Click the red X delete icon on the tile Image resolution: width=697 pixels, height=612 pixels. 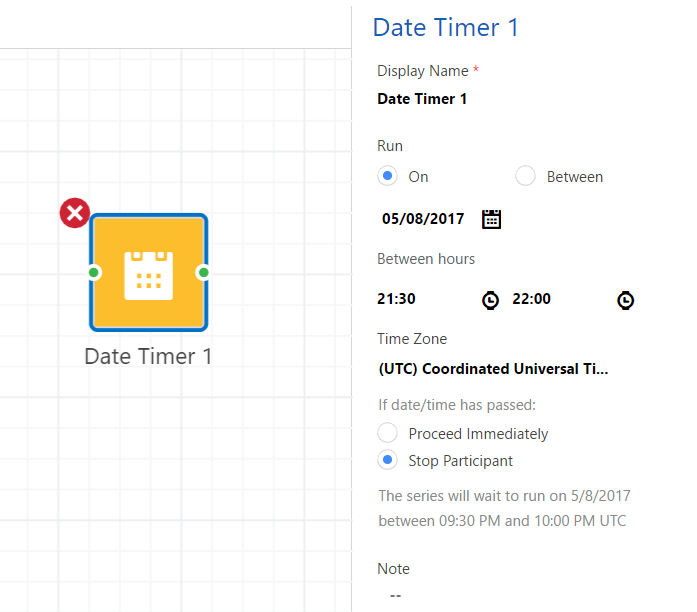pos(75,213)
